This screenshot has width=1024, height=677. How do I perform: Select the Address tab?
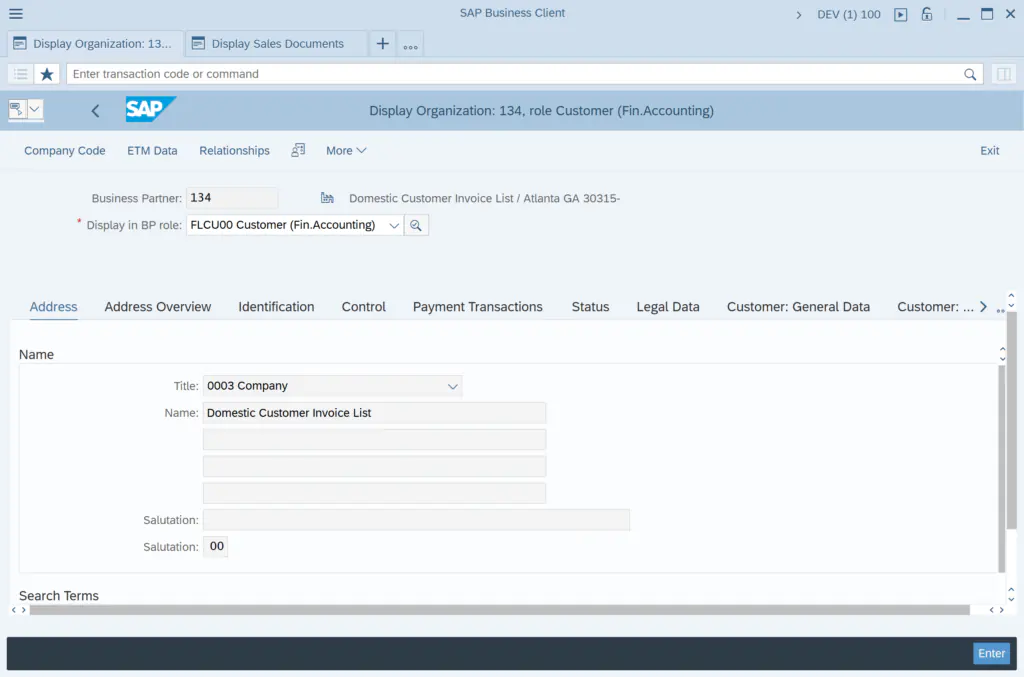(54, 307)
